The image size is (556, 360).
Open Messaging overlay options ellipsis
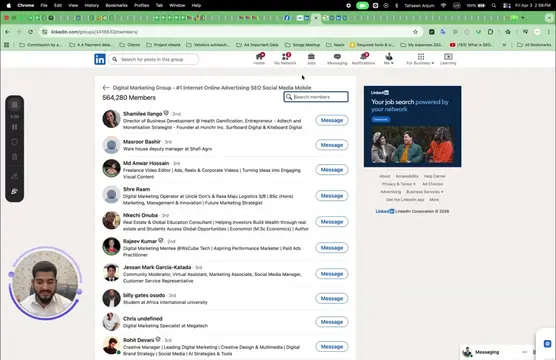525,352
